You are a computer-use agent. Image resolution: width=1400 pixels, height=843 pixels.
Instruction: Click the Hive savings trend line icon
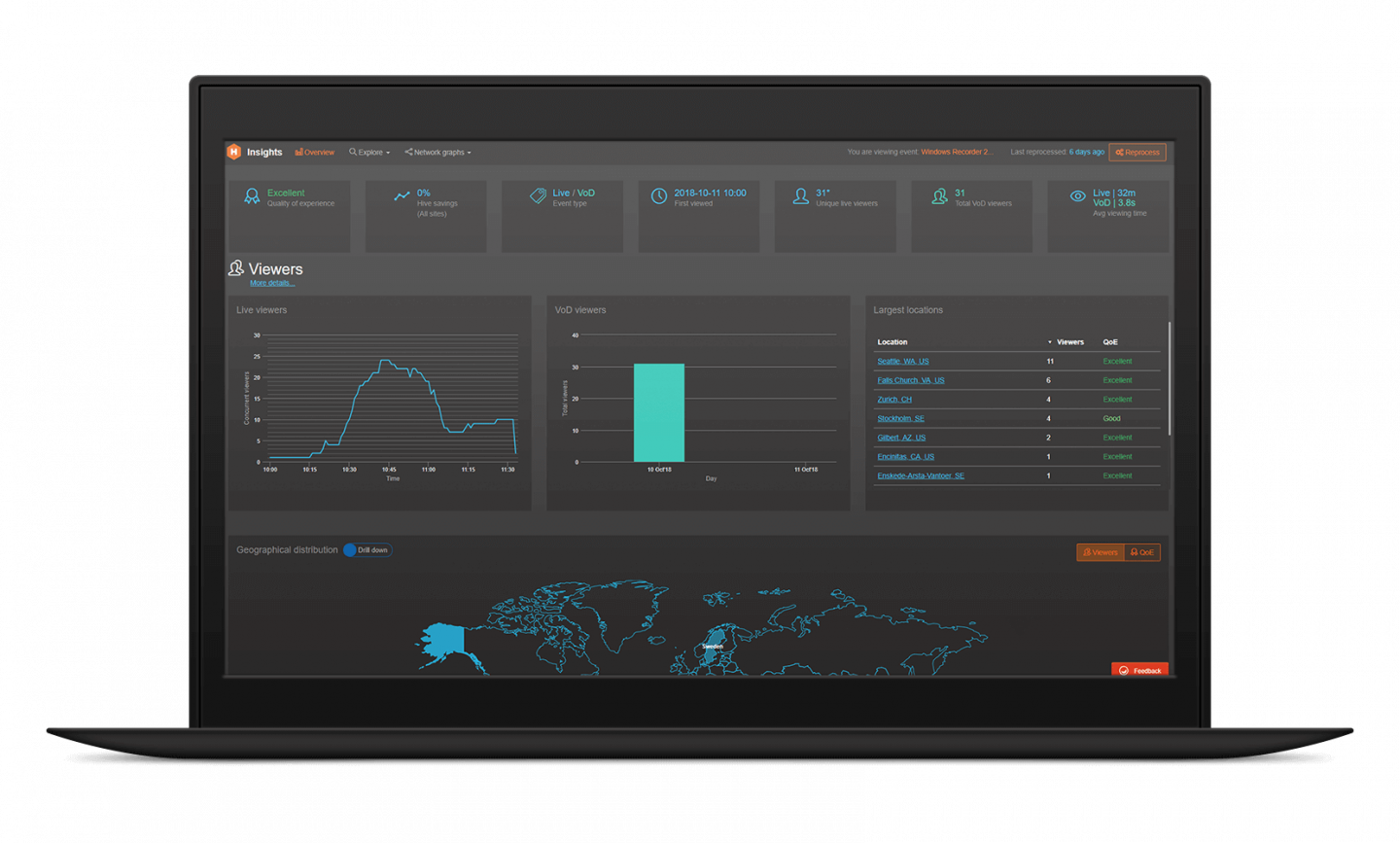(x=402, y=195)
